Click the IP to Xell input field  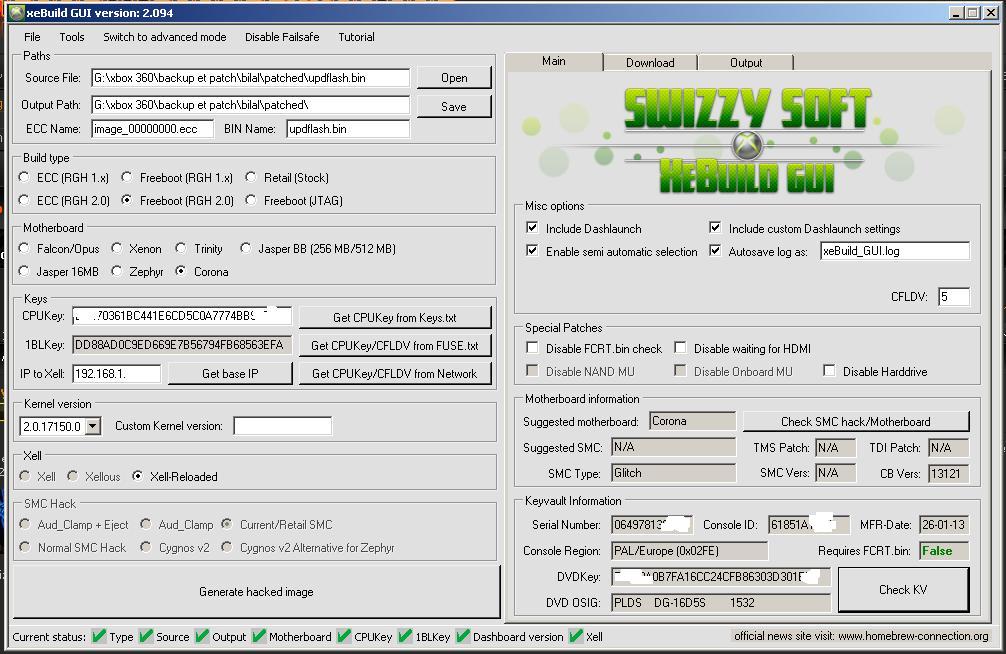116,374
